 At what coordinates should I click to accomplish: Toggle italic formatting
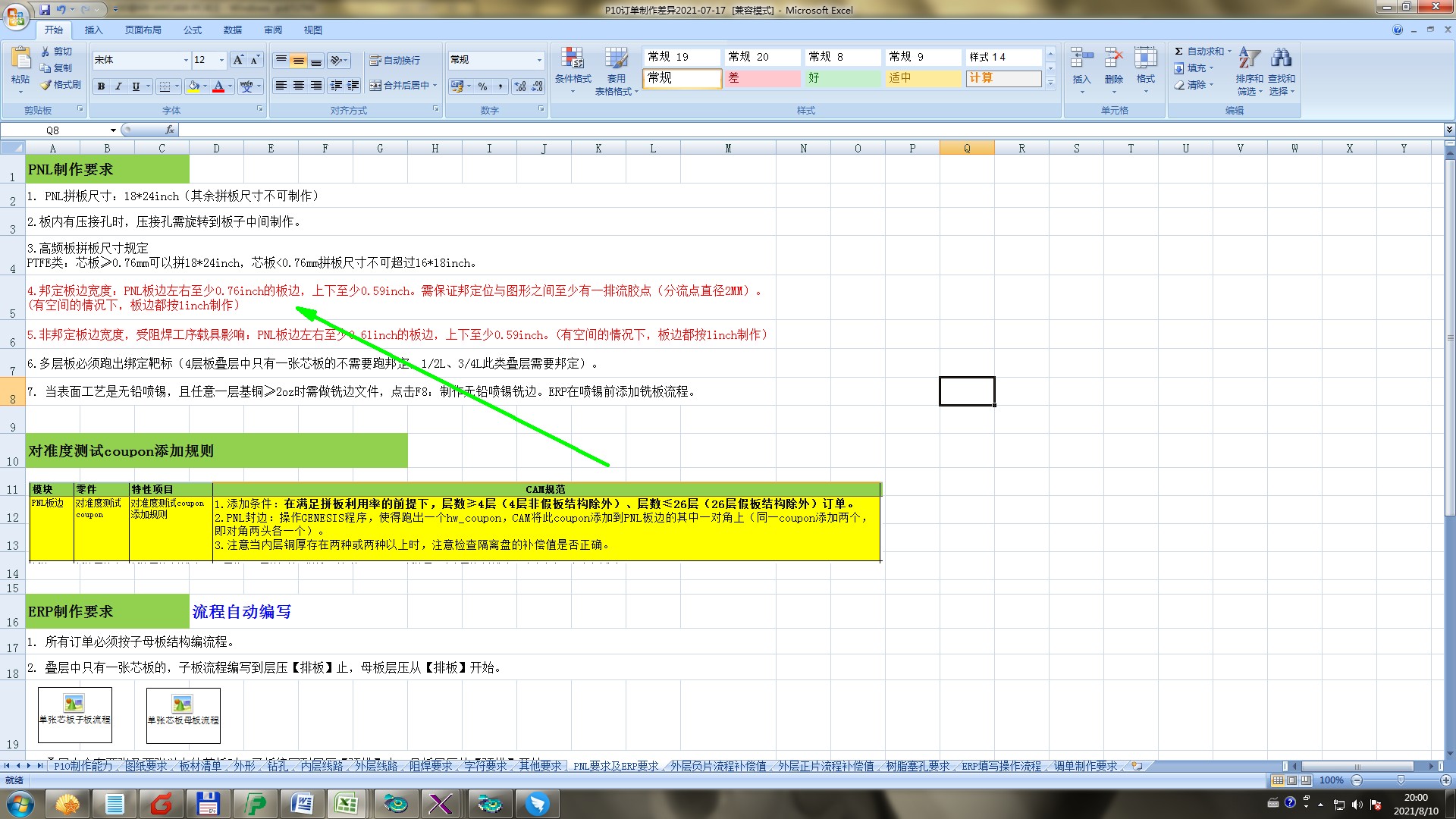pos(118,86)
